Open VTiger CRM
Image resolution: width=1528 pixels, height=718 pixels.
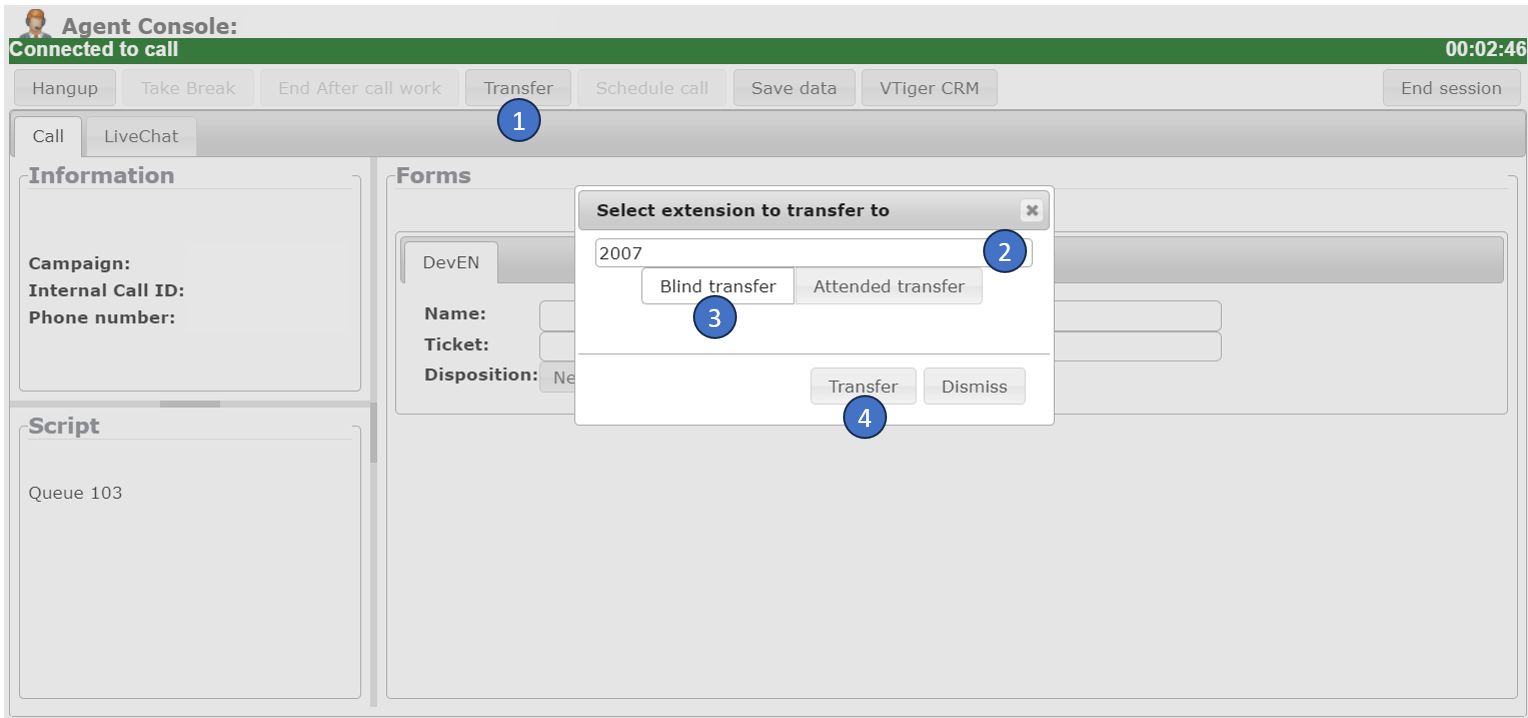[929, 88]
